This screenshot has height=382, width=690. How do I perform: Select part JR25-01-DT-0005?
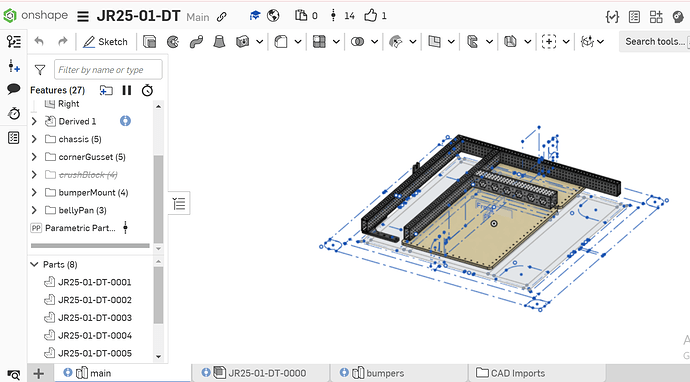coord(95,353)
